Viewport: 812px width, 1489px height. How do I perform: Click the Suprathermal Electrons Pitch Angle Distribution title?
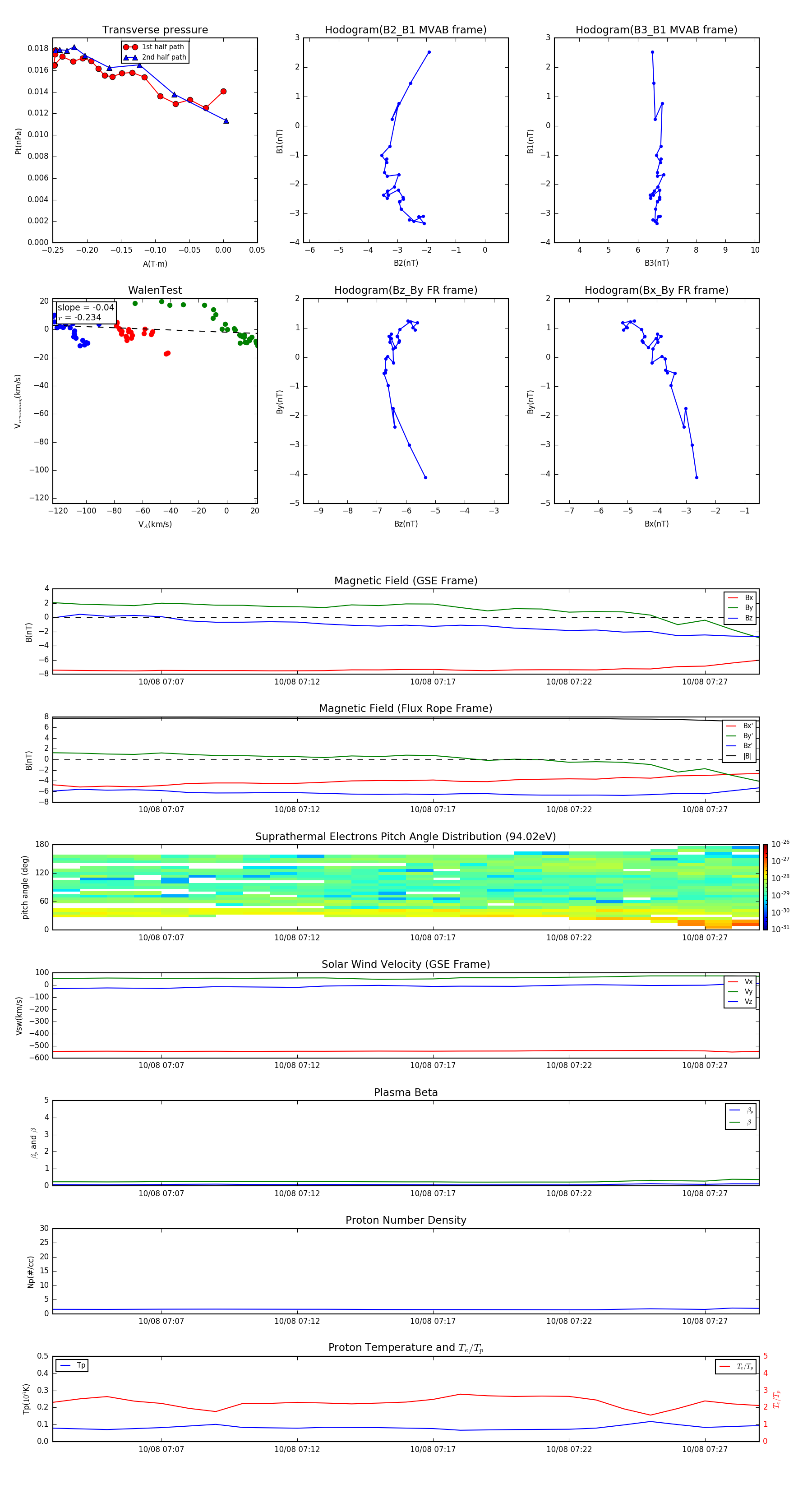(406, 837)
